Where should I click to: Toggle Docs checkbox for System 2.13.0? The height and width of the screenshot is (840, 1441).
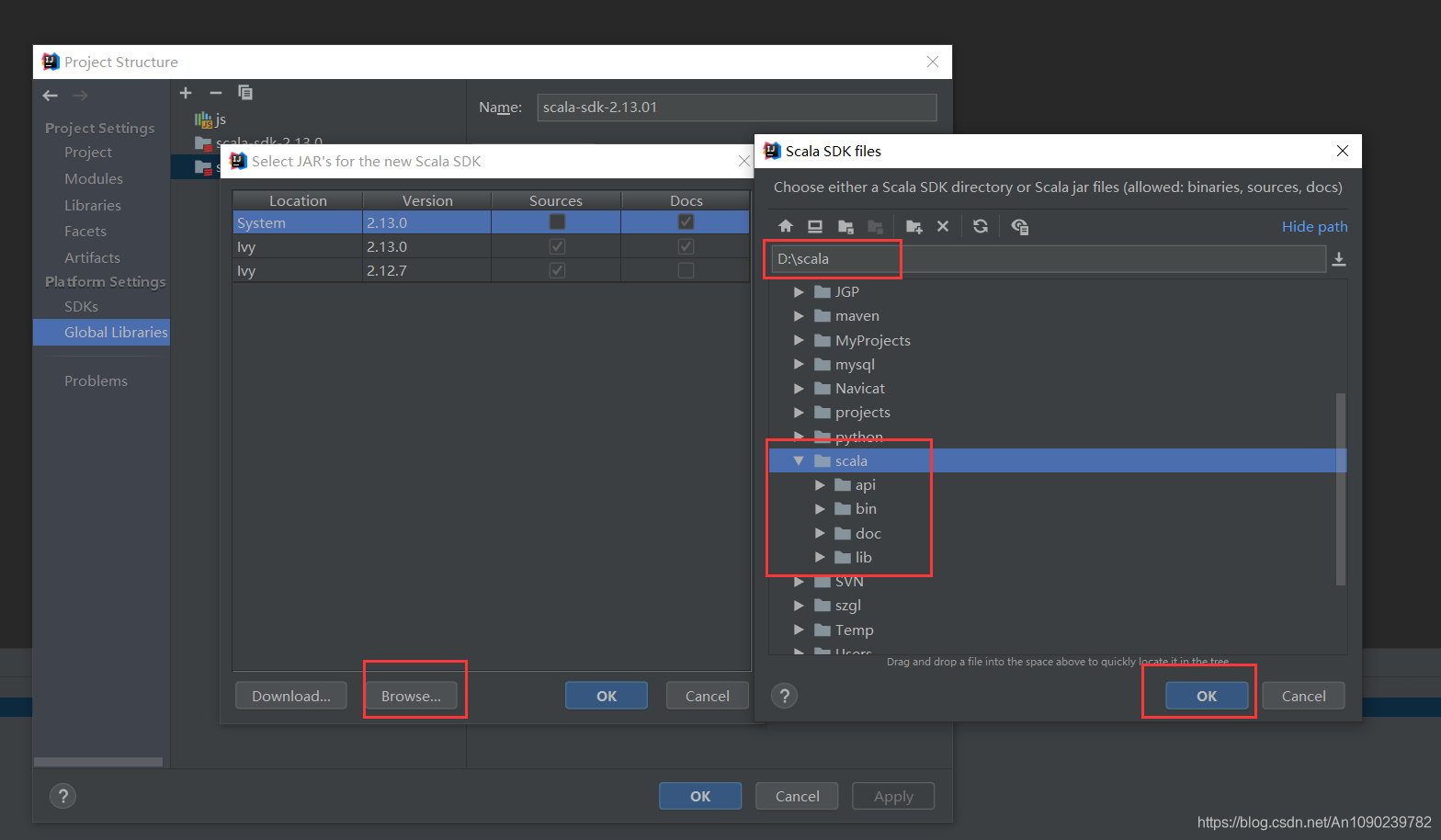[686, 222]
